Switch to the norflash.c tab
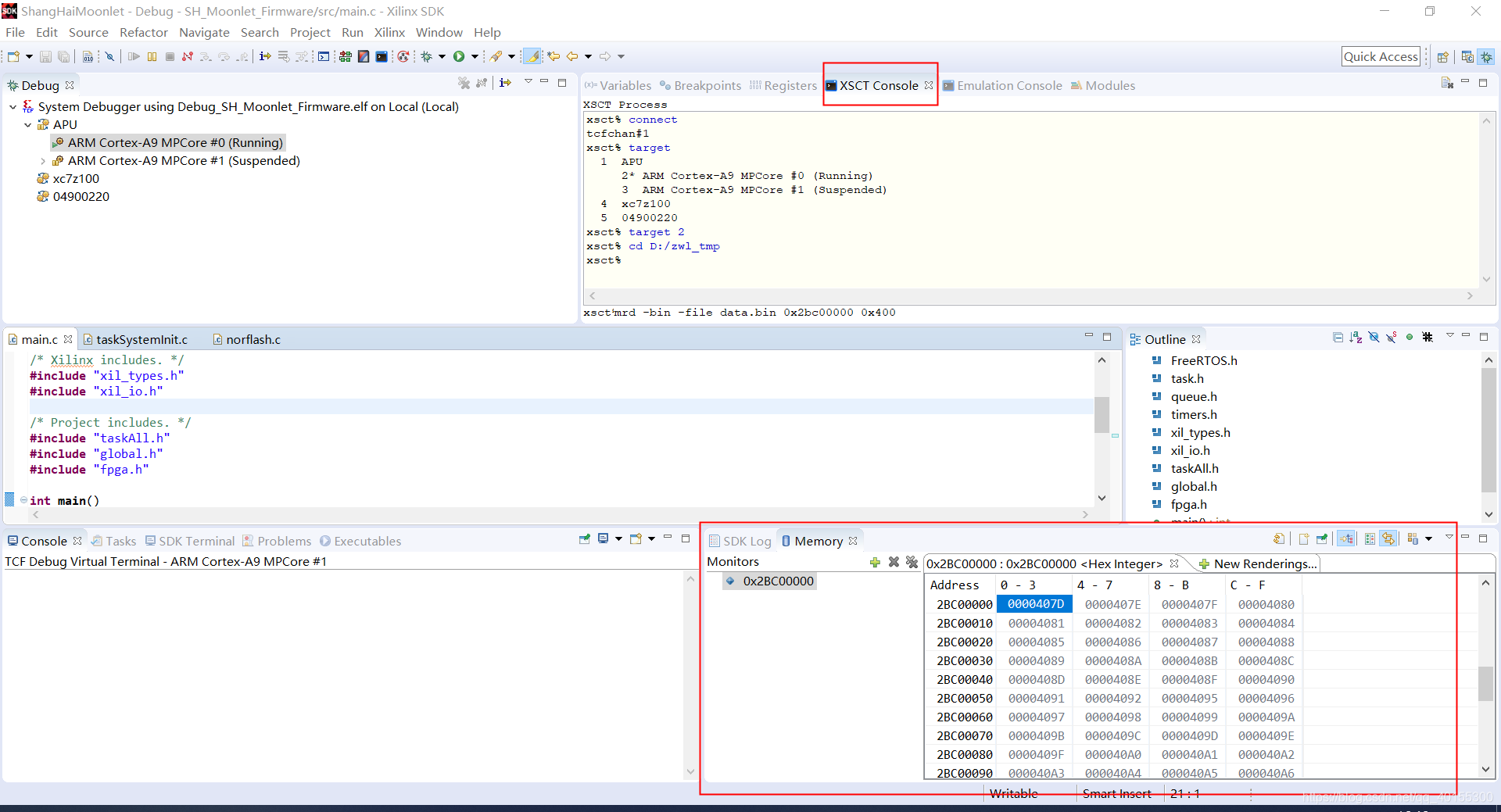Viewport: 1501px width, 812px height. pos(253,339)
